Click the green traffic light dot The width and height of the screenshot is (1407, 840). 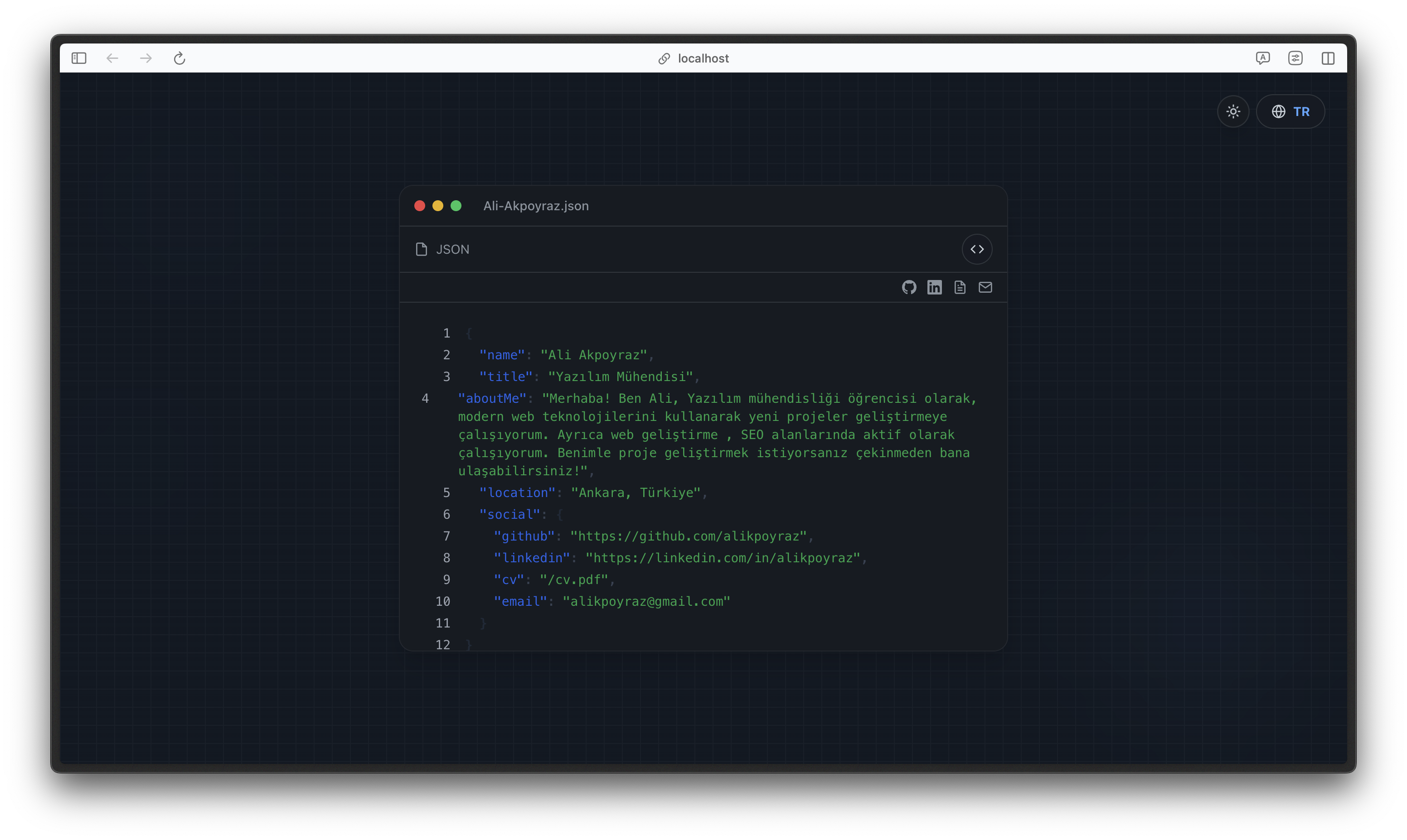click(x=456, y=206)
